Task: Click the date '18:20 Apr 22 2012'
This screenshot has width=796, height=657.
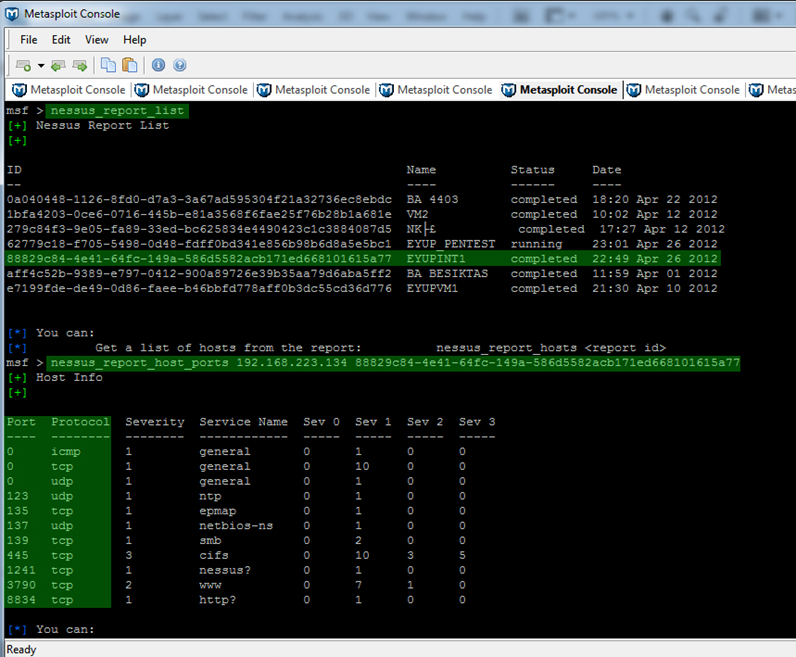Action: (655, 200)
